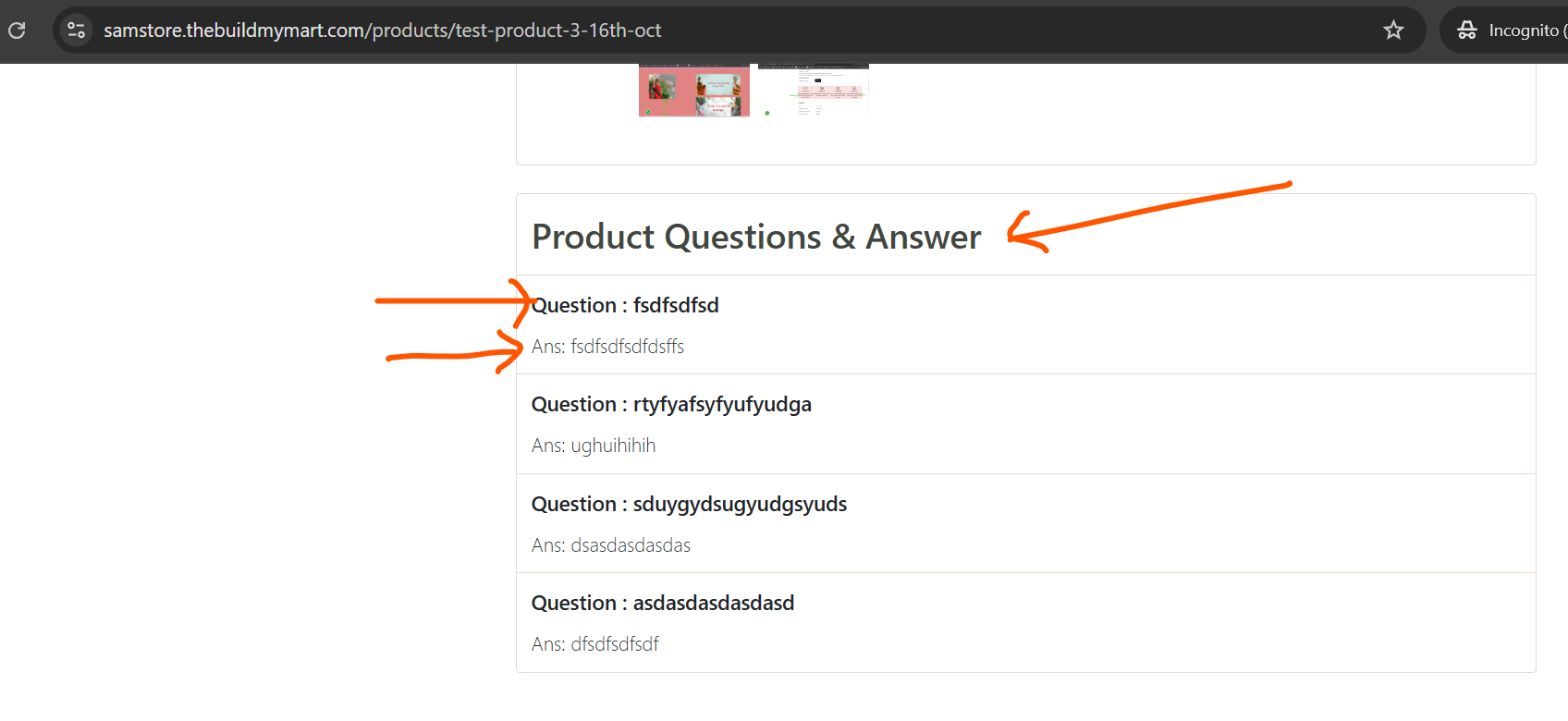The width and height of the screenshot is (1568, 721).
Task: Click the Product Questions & Answer heading
Action: [x=756, y=237]
